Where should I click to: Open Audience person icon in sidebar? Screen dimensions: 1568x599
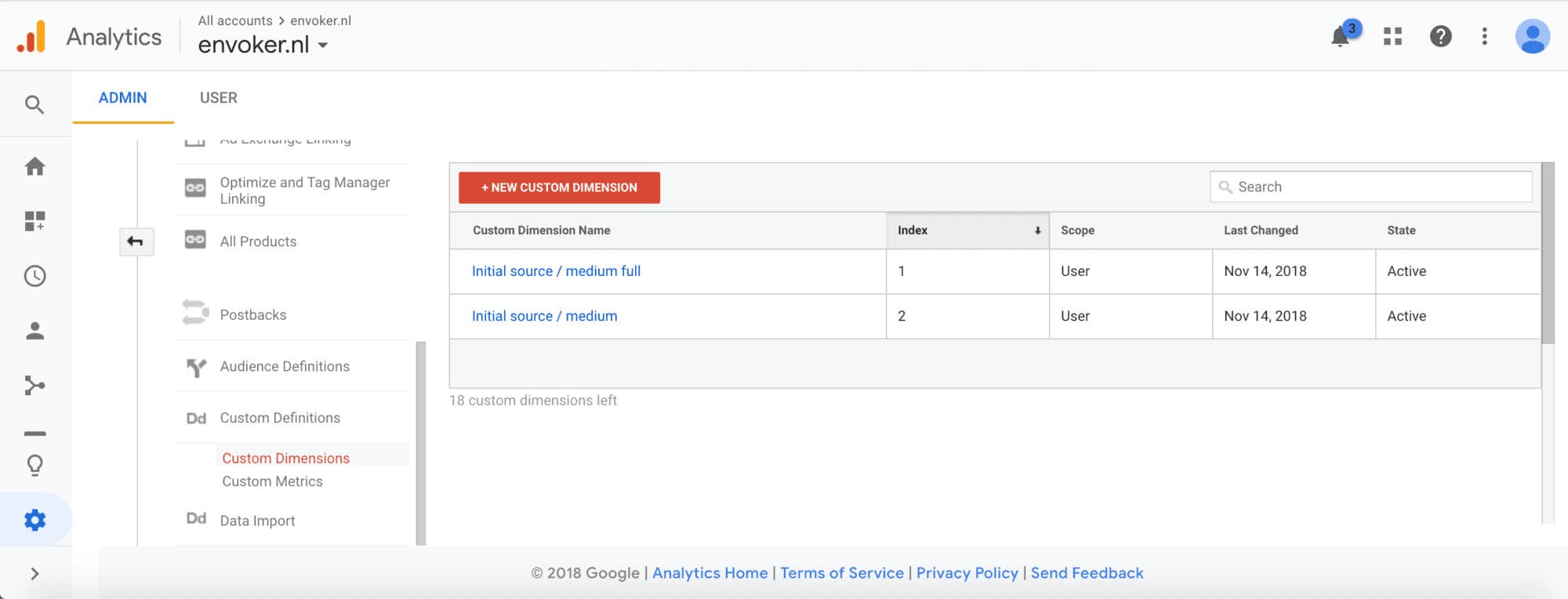(x=34, y=331)
